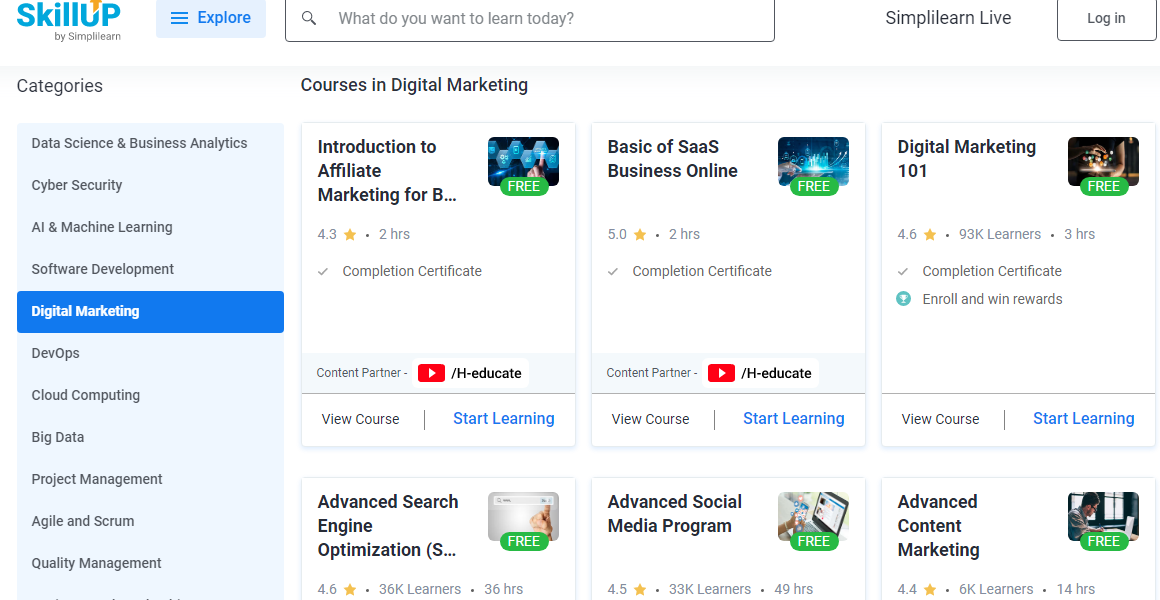Choose the Cloud Computing category

pos(86,395)
